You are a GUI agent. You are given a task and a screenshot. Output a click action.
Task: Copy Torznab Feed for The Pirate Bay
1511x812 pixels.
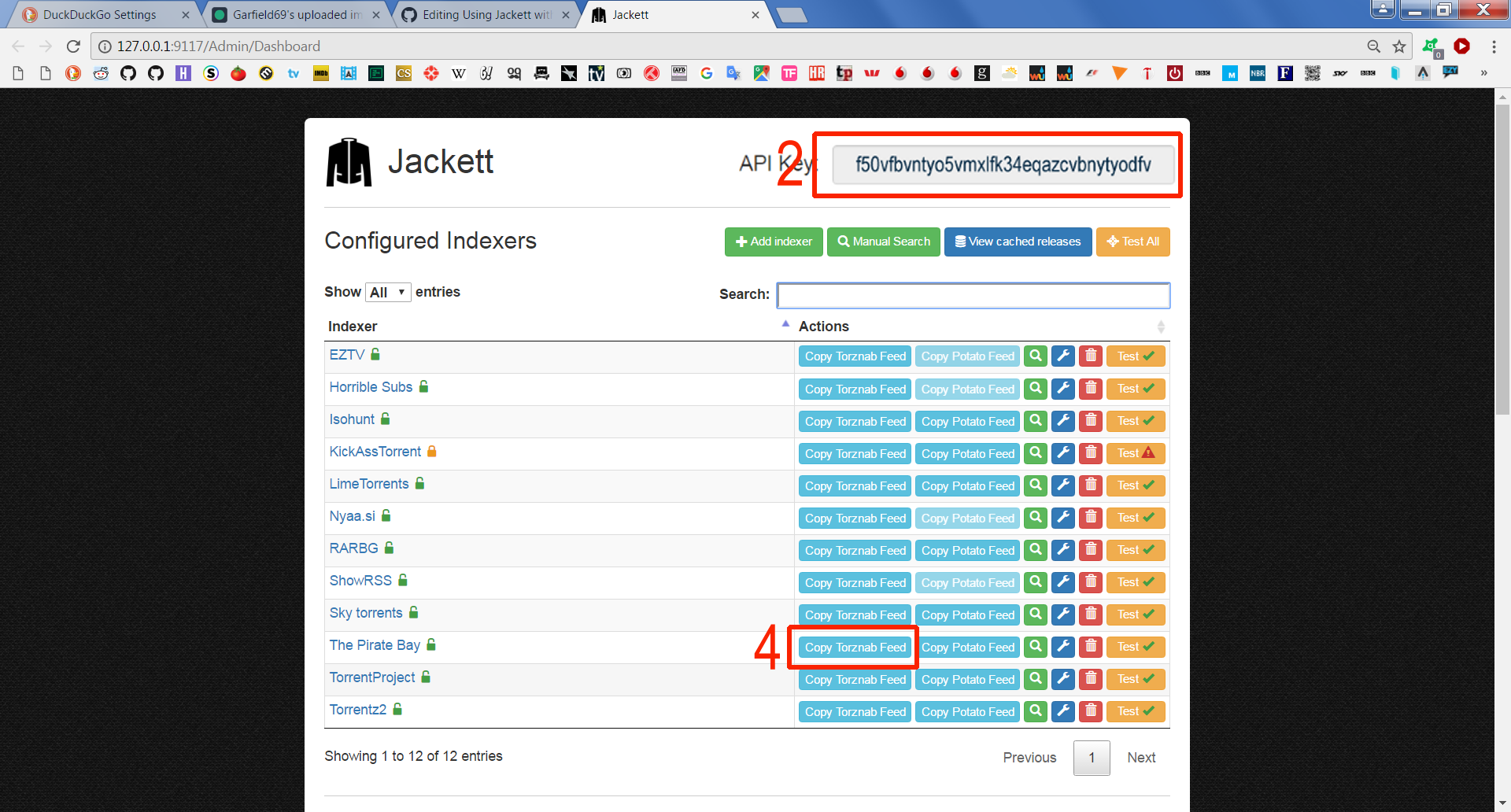(x=855, y=647)
